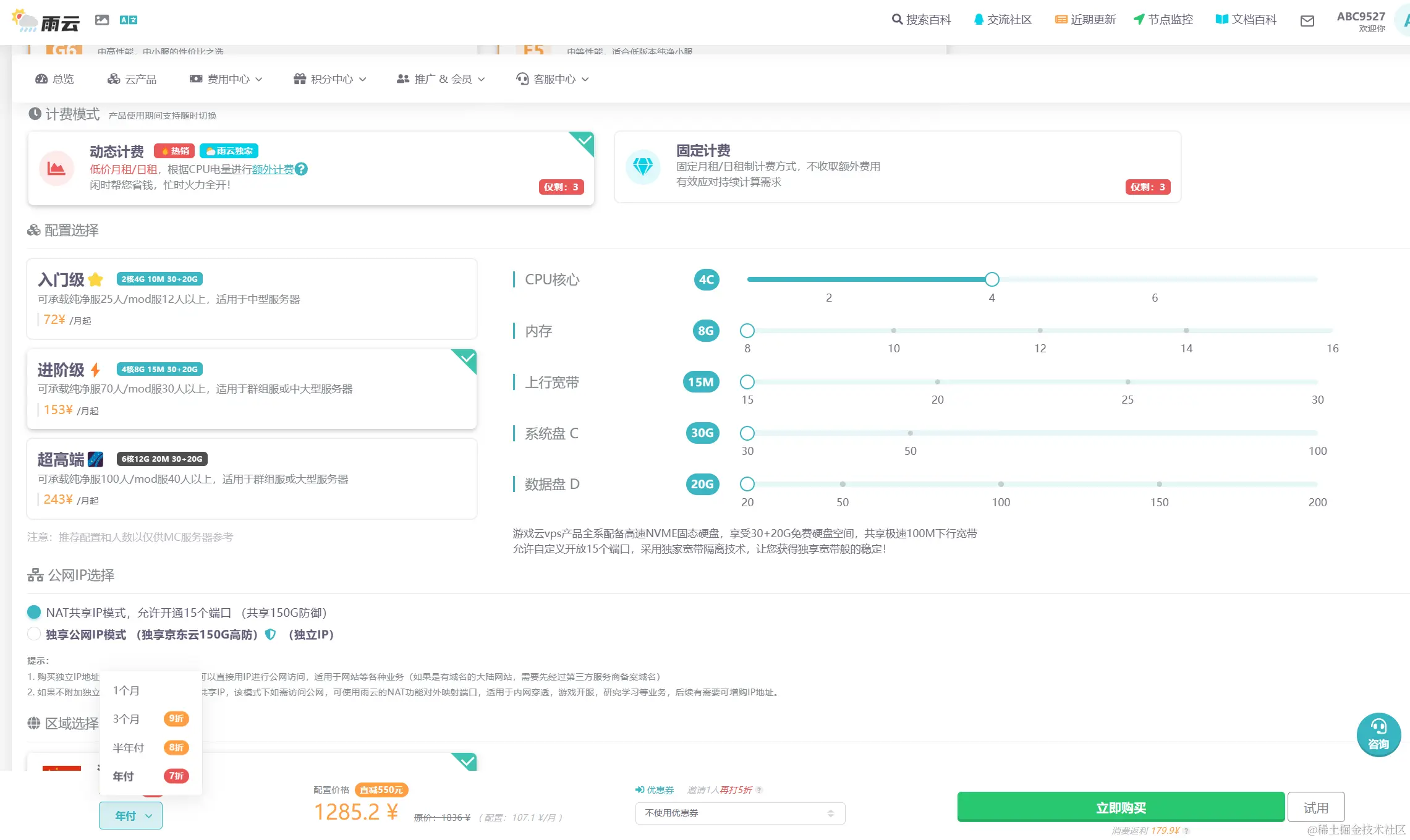The image size is (1410, 840).
Task: Click the language translate icon
Action: pos(129,20)
